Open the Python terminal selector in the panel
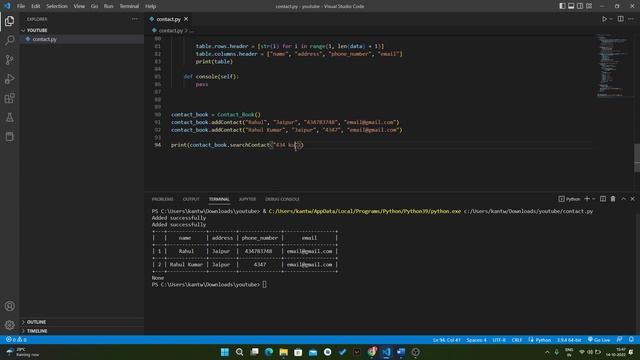The height and width of the screenshot is (360, 640). 569,199
